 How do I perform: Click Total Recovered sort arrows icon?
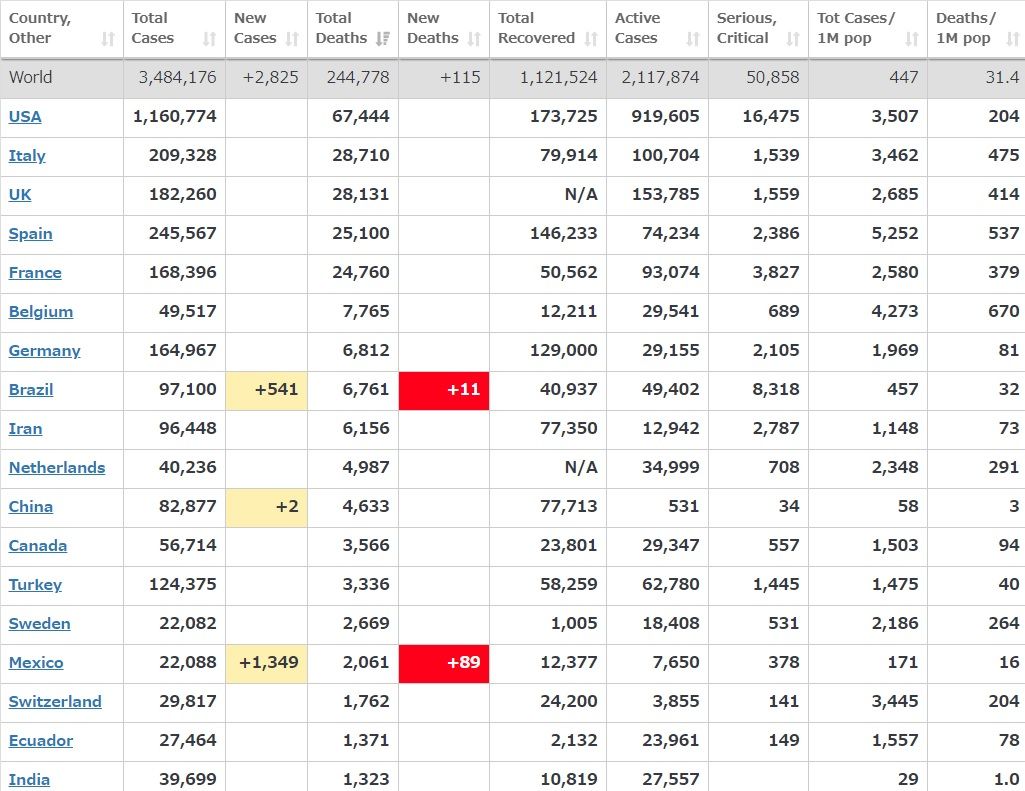pyautogui.click(x=591, y=39)
